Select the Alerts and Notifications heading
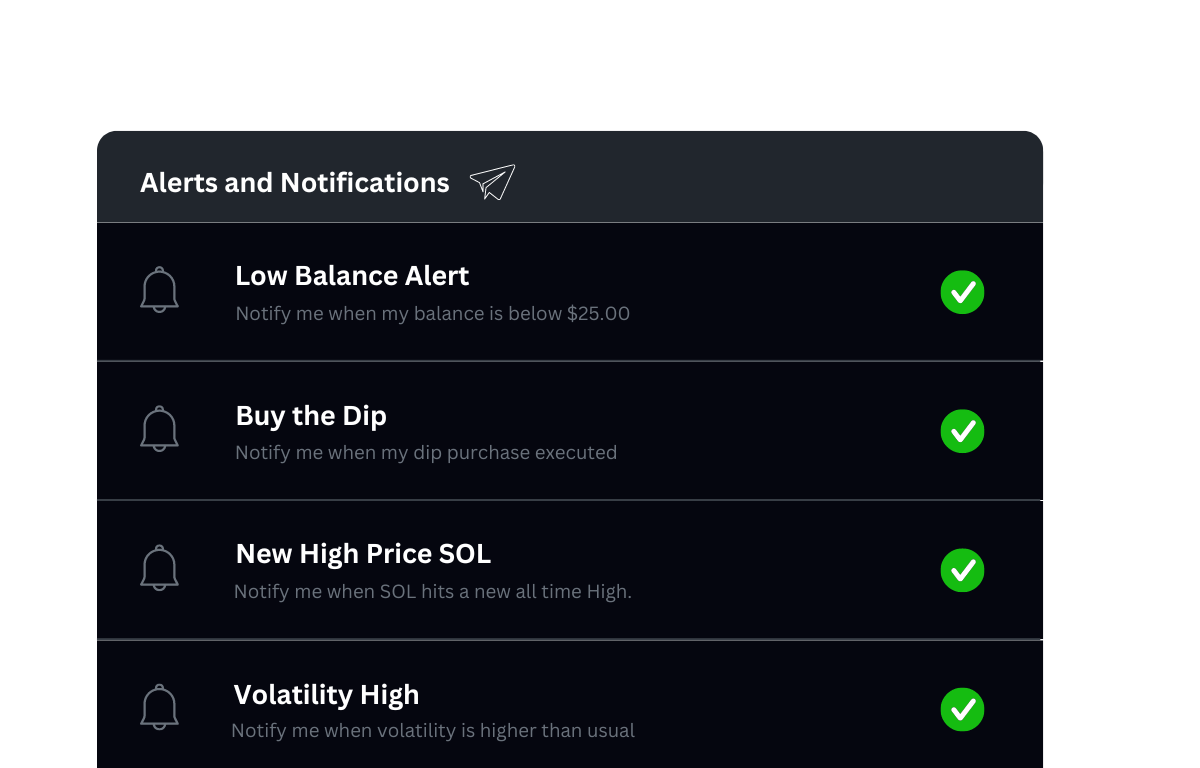The width and height of the screenshot is (1200, 768). (295, 183)
